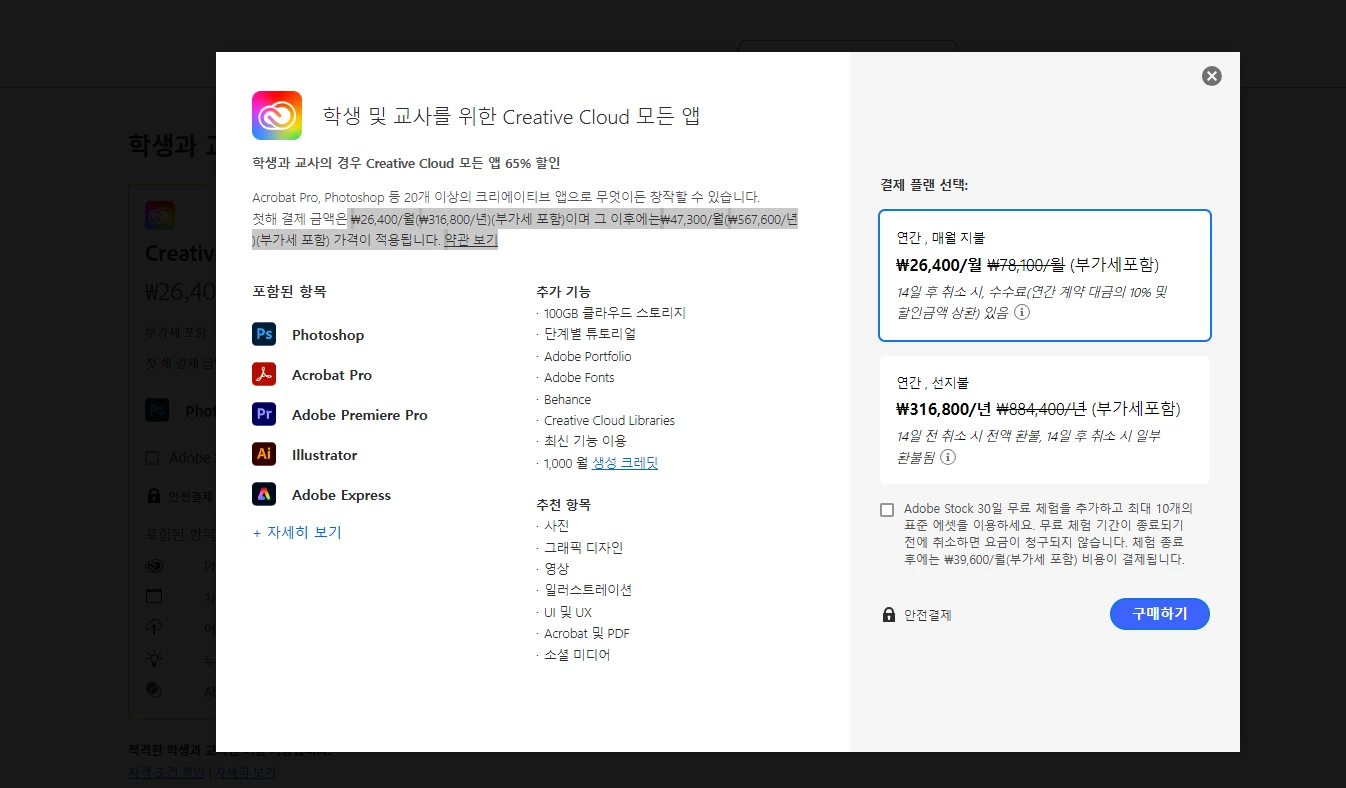
Task: Click the Creative Cloud rainbow logo icon
Action: coord(277,115)
